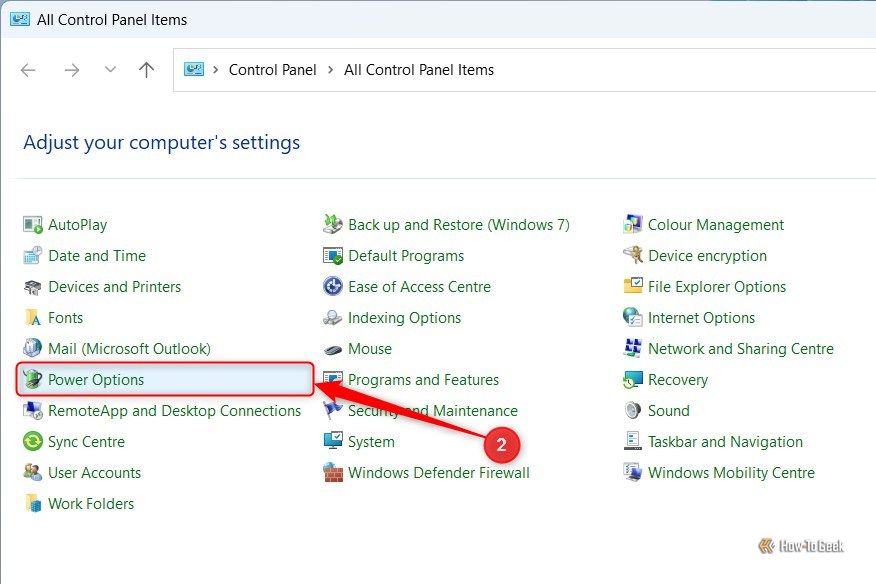Expand the chevron before Control Panel breadcrumb
Viewport: 876px width, 584px height.
(216, 70)
